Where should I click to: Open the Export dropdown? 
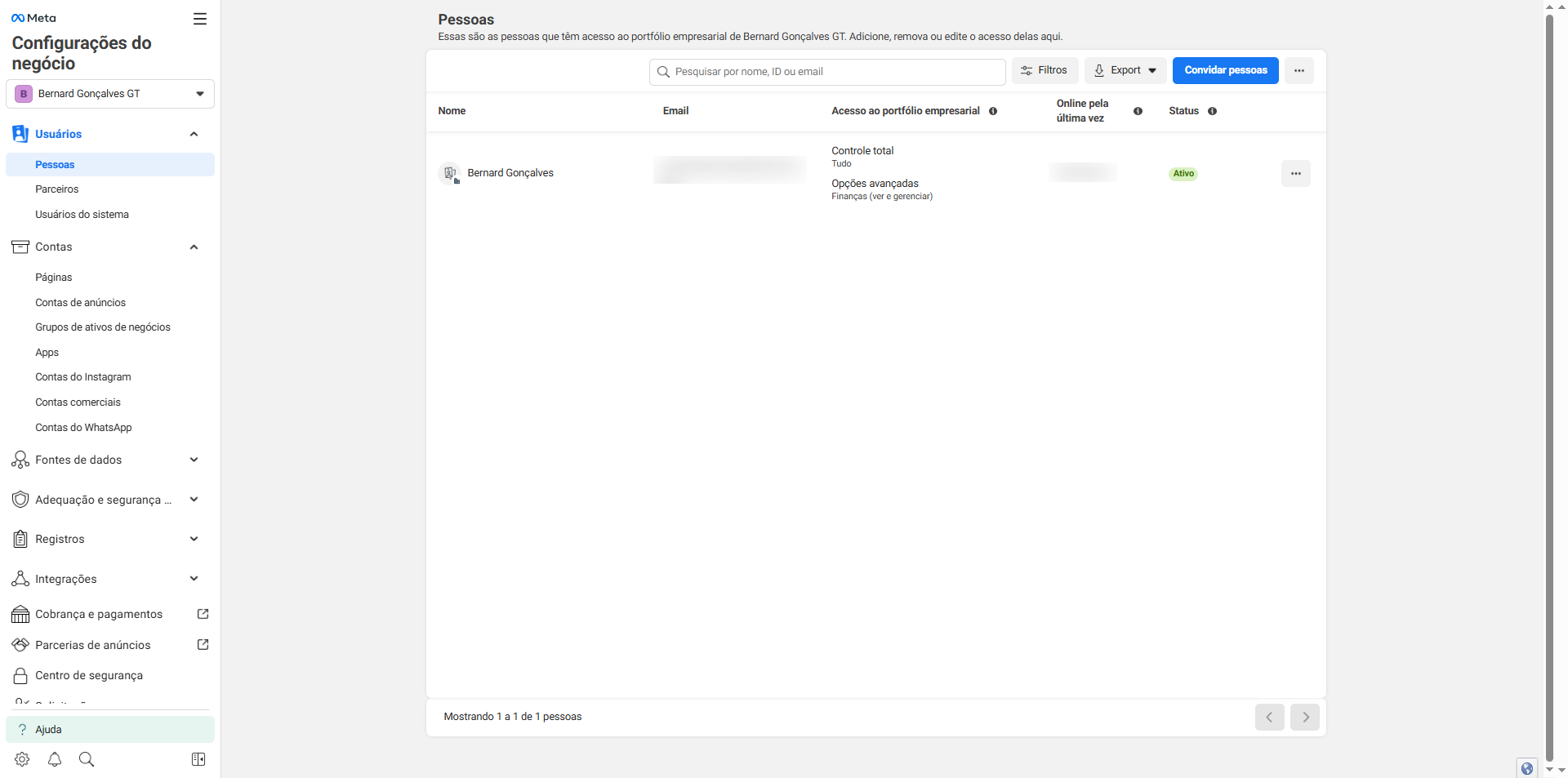pyautogui.click(x=1125, y=70)
